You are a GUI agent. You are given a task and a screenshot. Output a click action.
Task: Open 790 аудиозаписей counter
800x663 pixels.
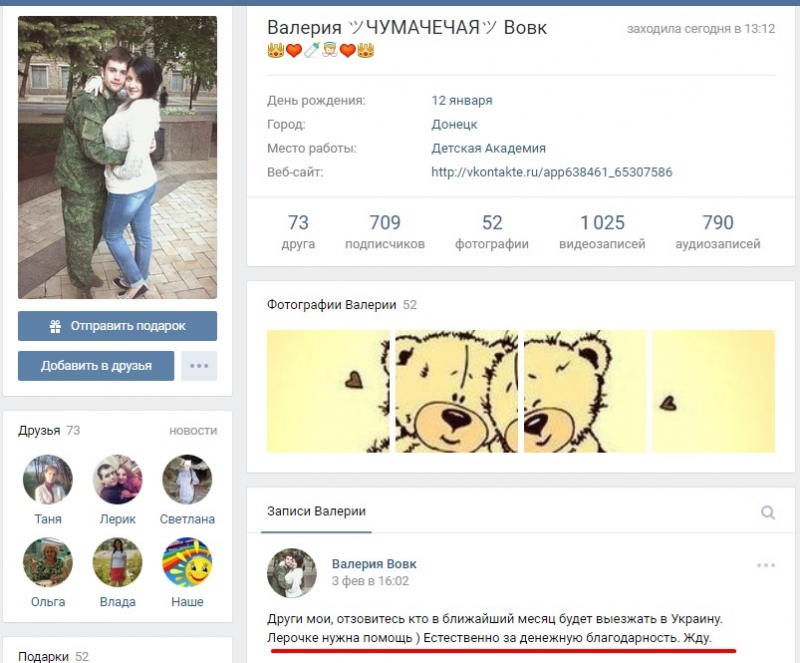(x=718, y=231)
